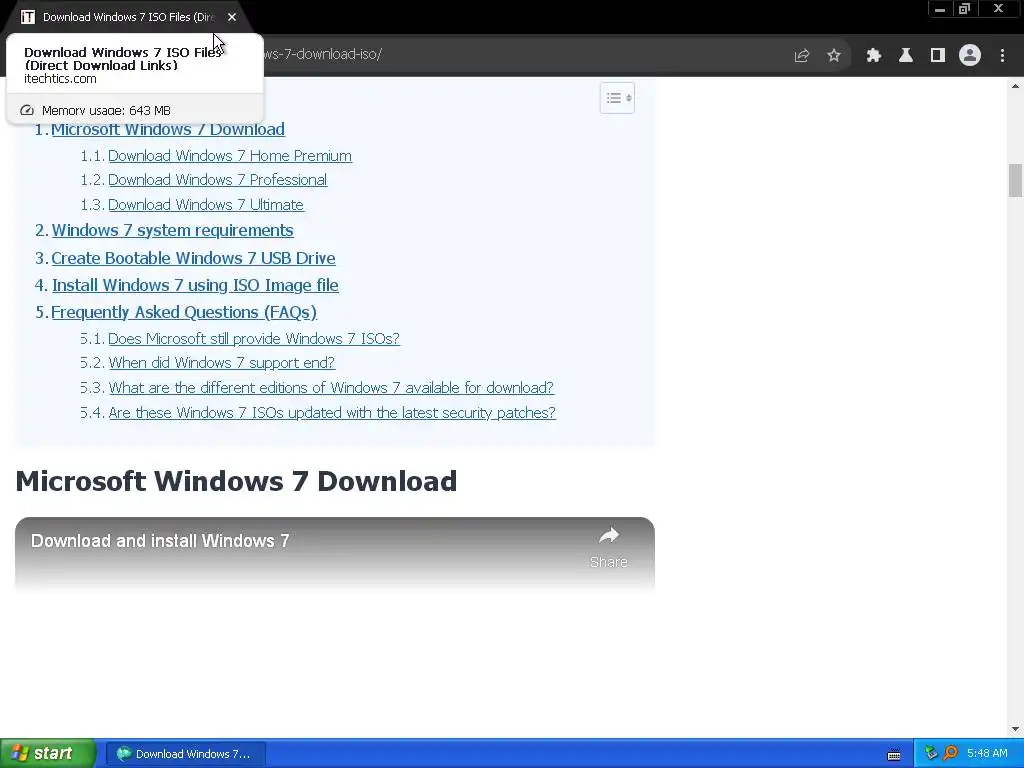Open the Windows start button
1024x768 pixels.
click(x=48, y=754)
